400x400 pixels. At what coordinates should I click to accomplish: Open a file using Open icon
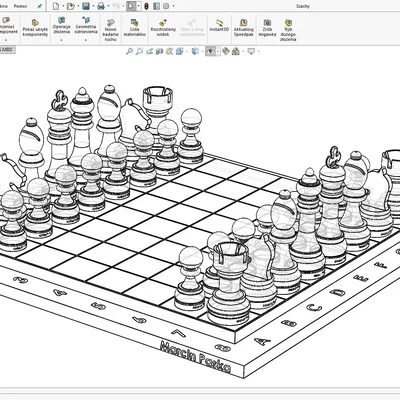(70, 6)
